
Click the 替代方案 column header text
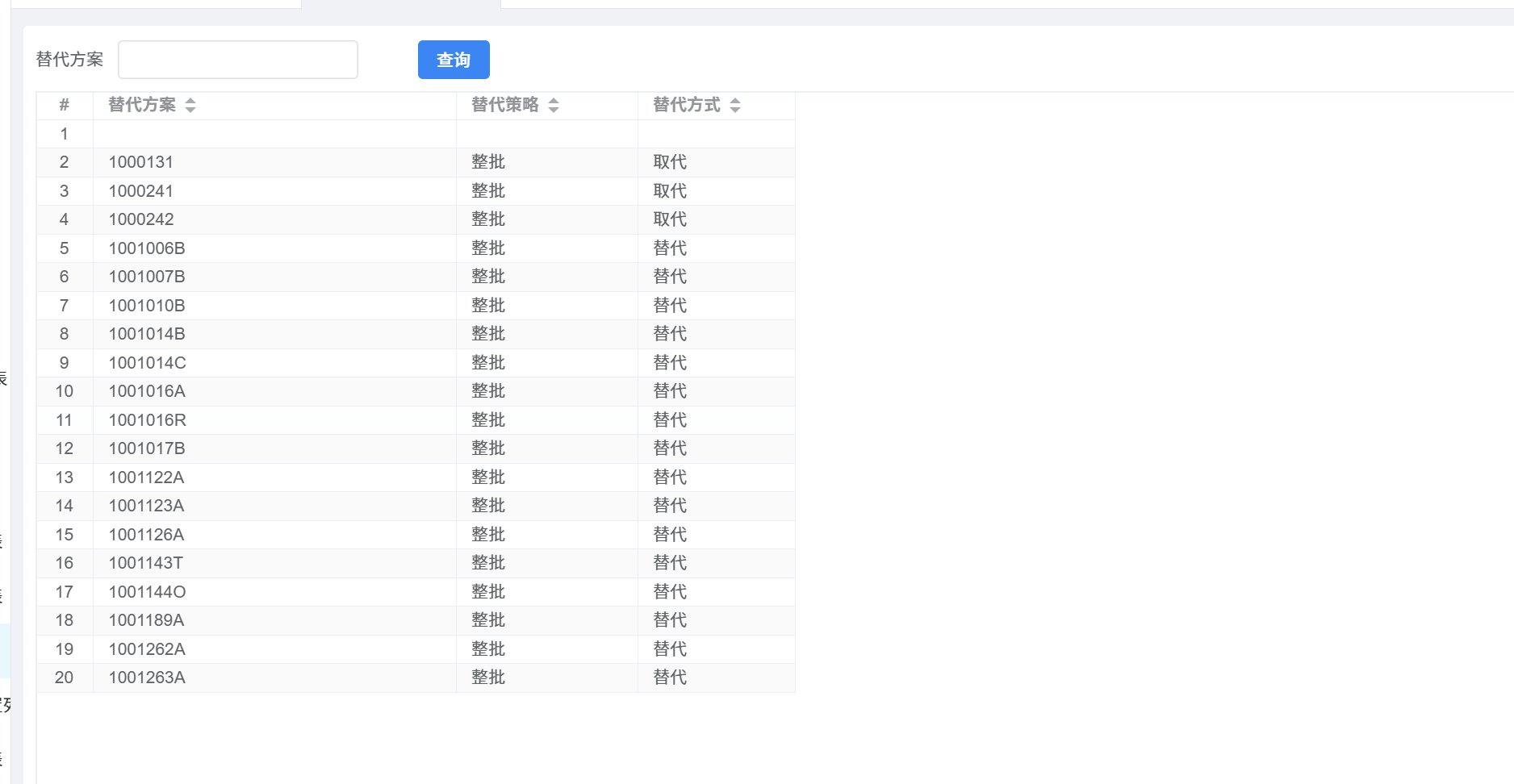pos(142,105)
